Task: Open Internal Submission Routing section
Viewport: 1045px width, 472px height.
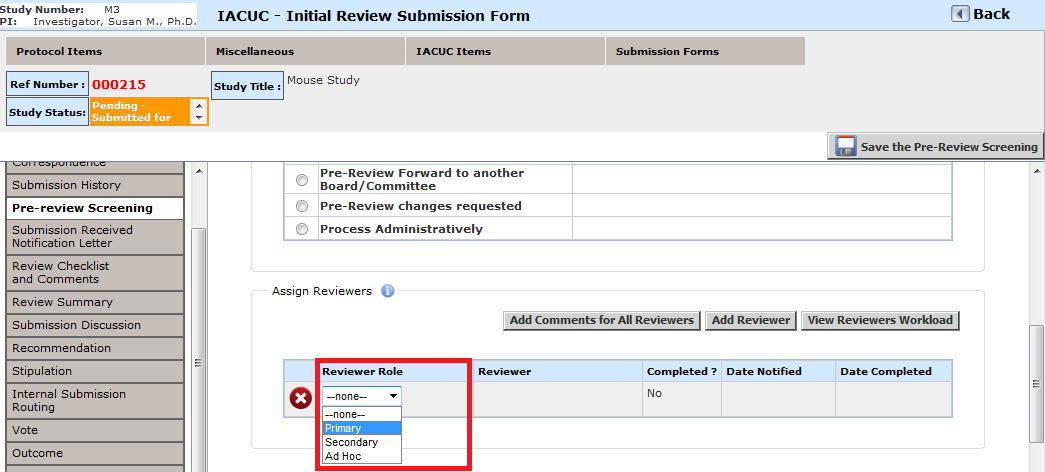Action: (95, 401)
